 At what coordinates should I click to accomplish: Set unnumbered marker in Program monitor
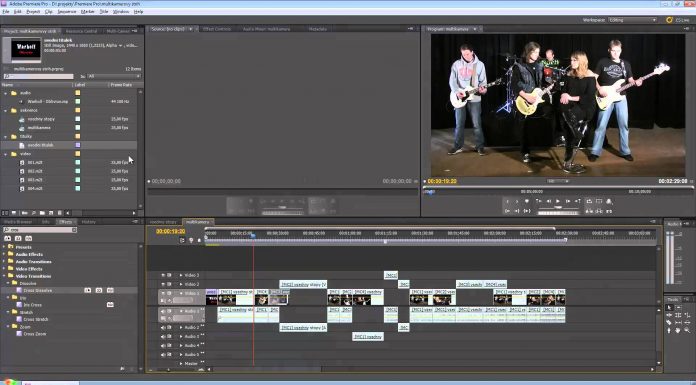tap(527, 201)
